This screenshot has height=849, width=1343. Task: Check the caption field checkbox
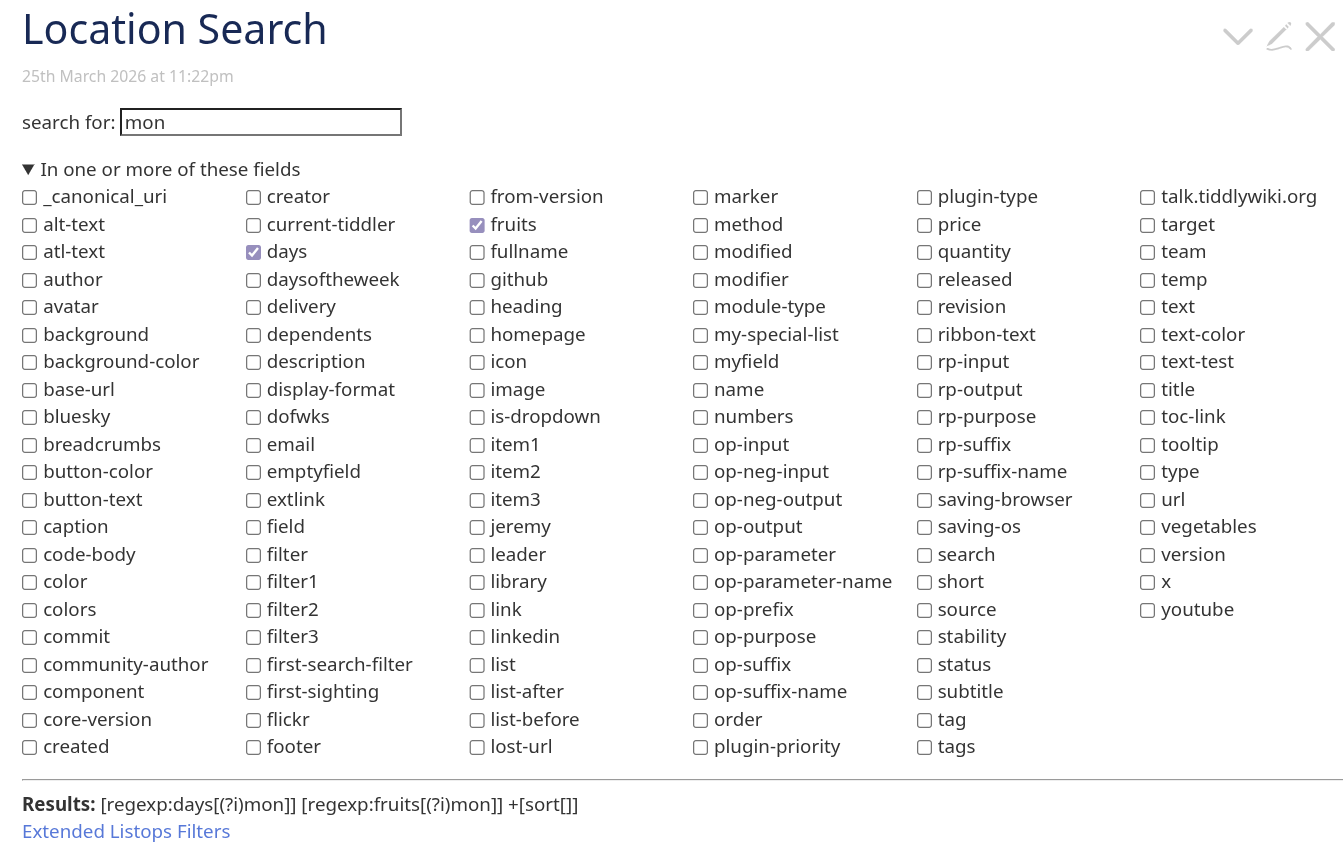30,527
